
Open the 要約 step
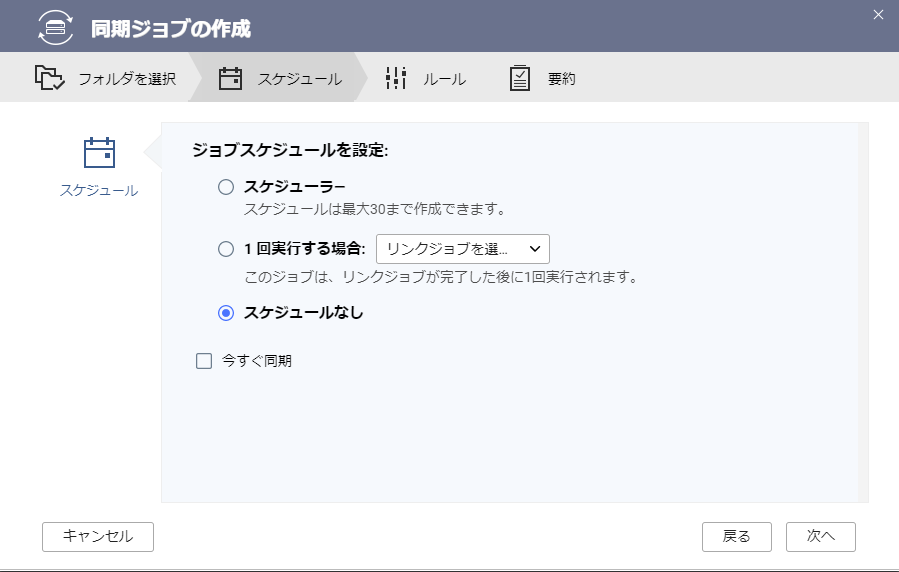click(x=561, y=79)
